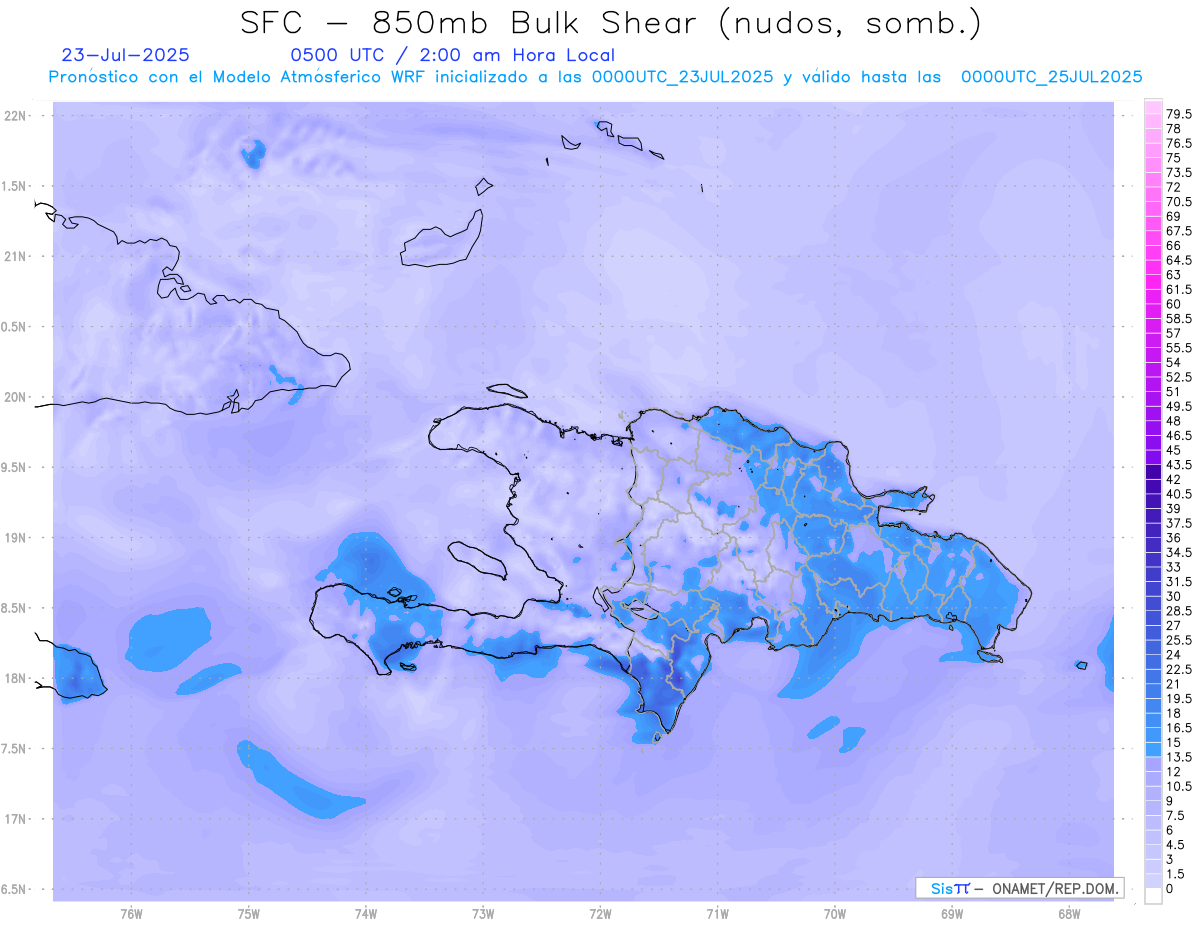1200x927 pixels.
Task: Click the "21N" latitude label
Action: tap(17, 256)
